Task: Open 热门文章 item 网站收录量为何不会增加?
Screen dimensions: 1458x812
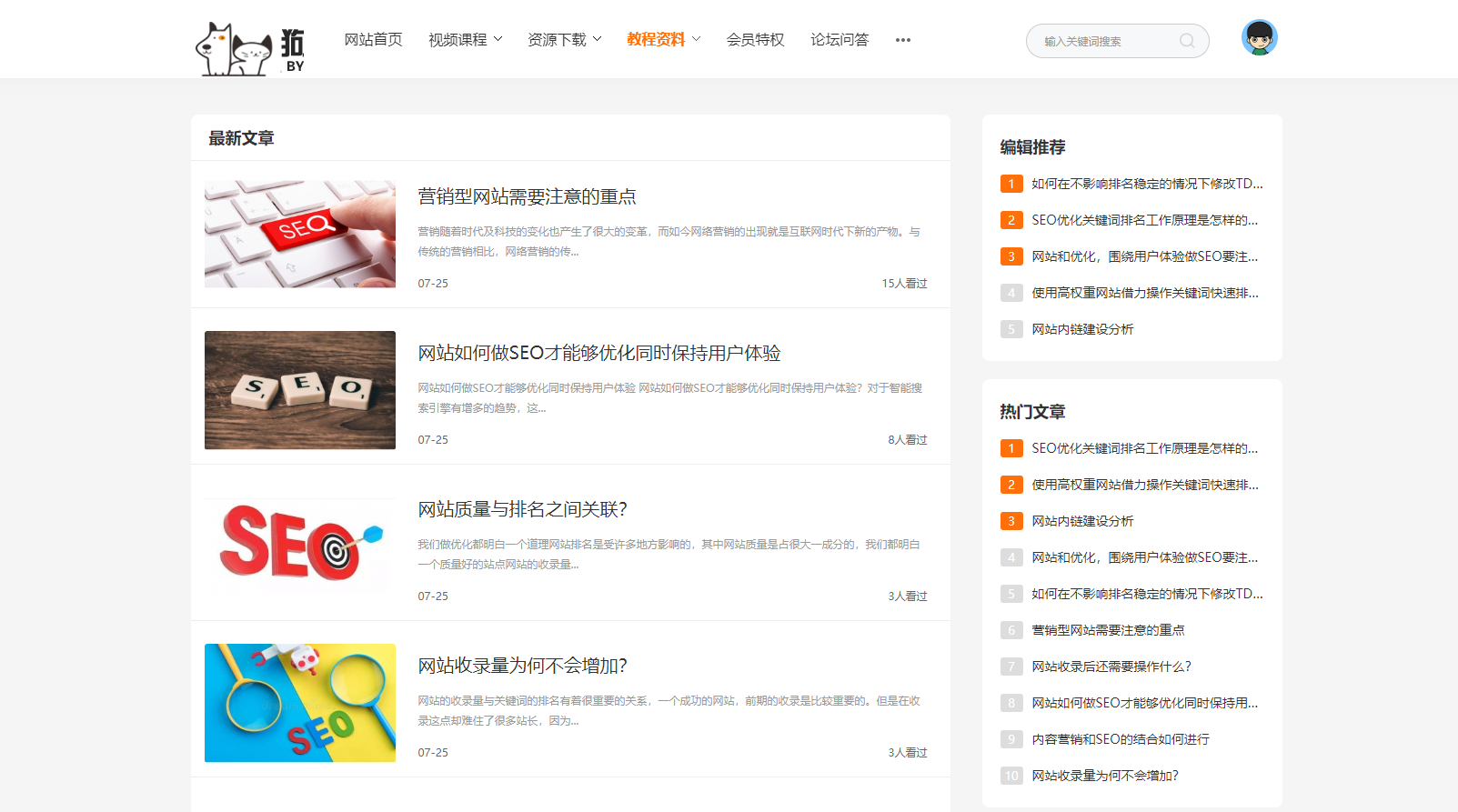Action: 1105,776
